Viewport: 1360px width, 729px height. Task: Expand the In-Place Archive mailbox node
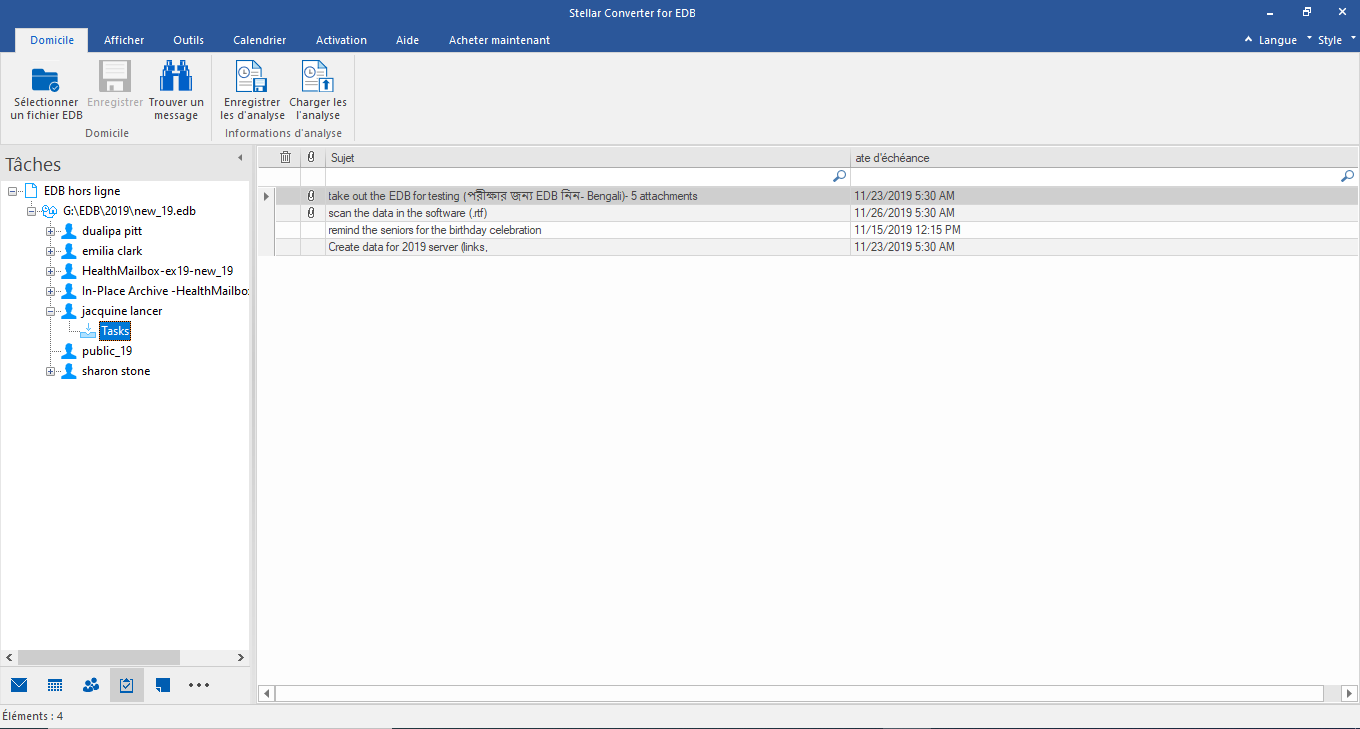click(50, 291)
